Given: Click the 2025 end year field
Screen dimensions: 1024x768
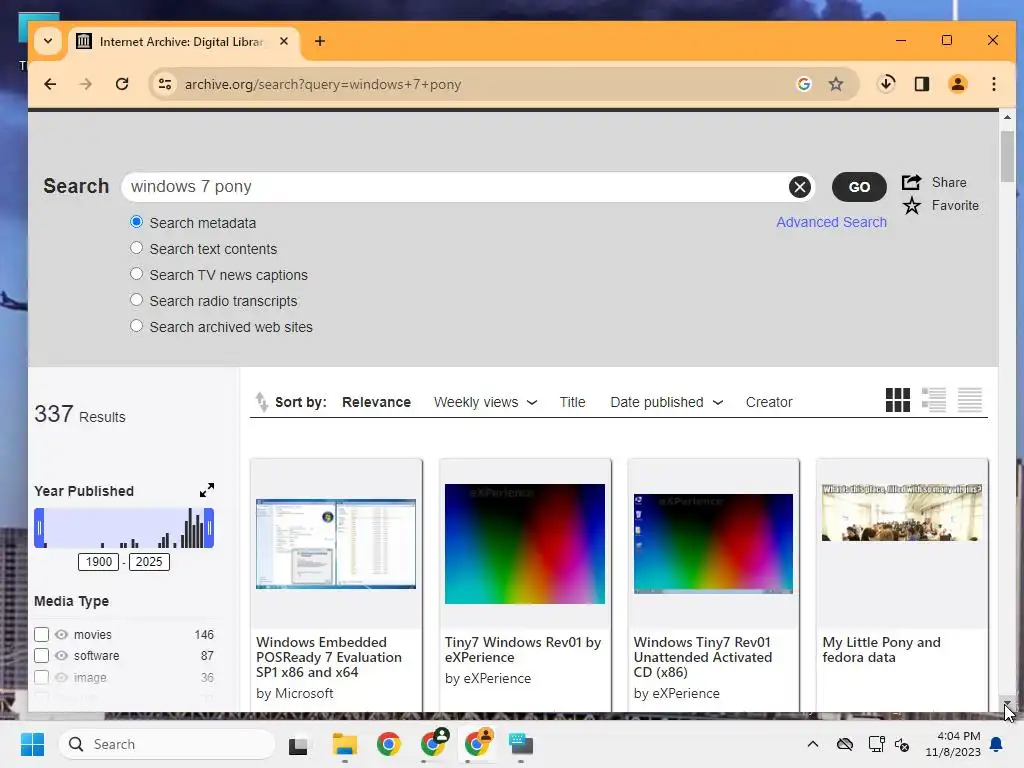Looking at the screenshot, I should (149, 562).
